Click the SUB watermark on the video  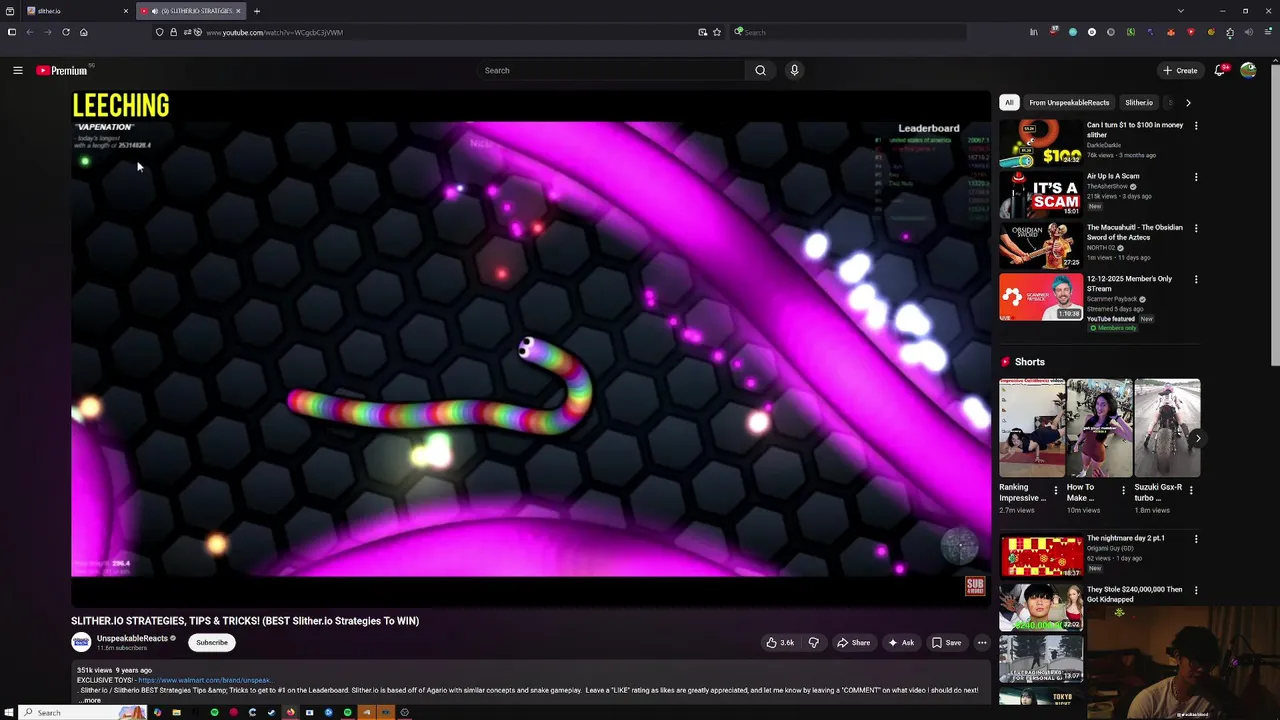[975, 586]
